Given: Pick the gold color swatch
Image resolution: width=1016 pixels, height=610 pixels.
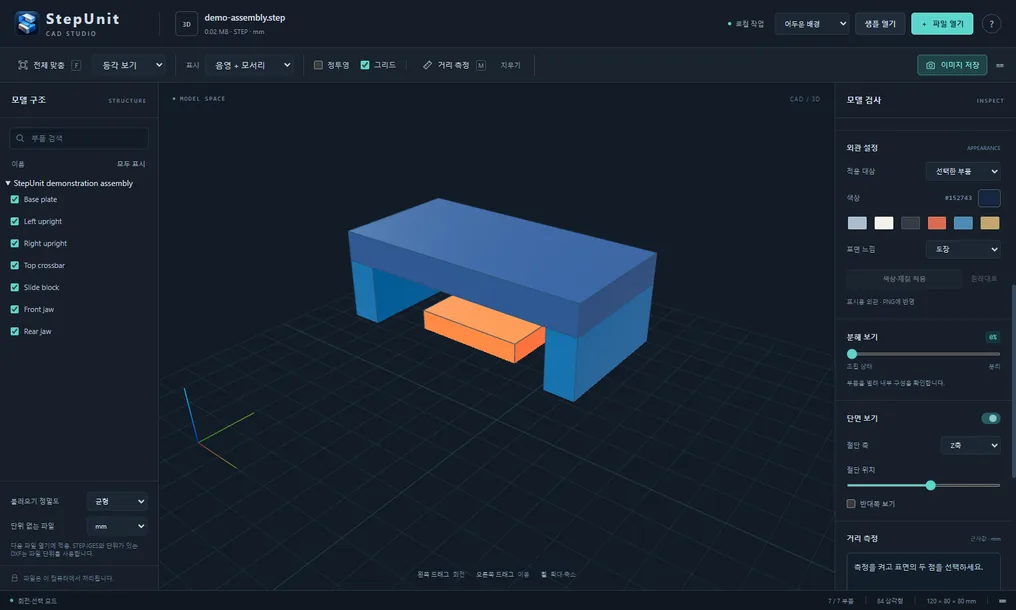Looking at the screenshot, I should point(989,223).
